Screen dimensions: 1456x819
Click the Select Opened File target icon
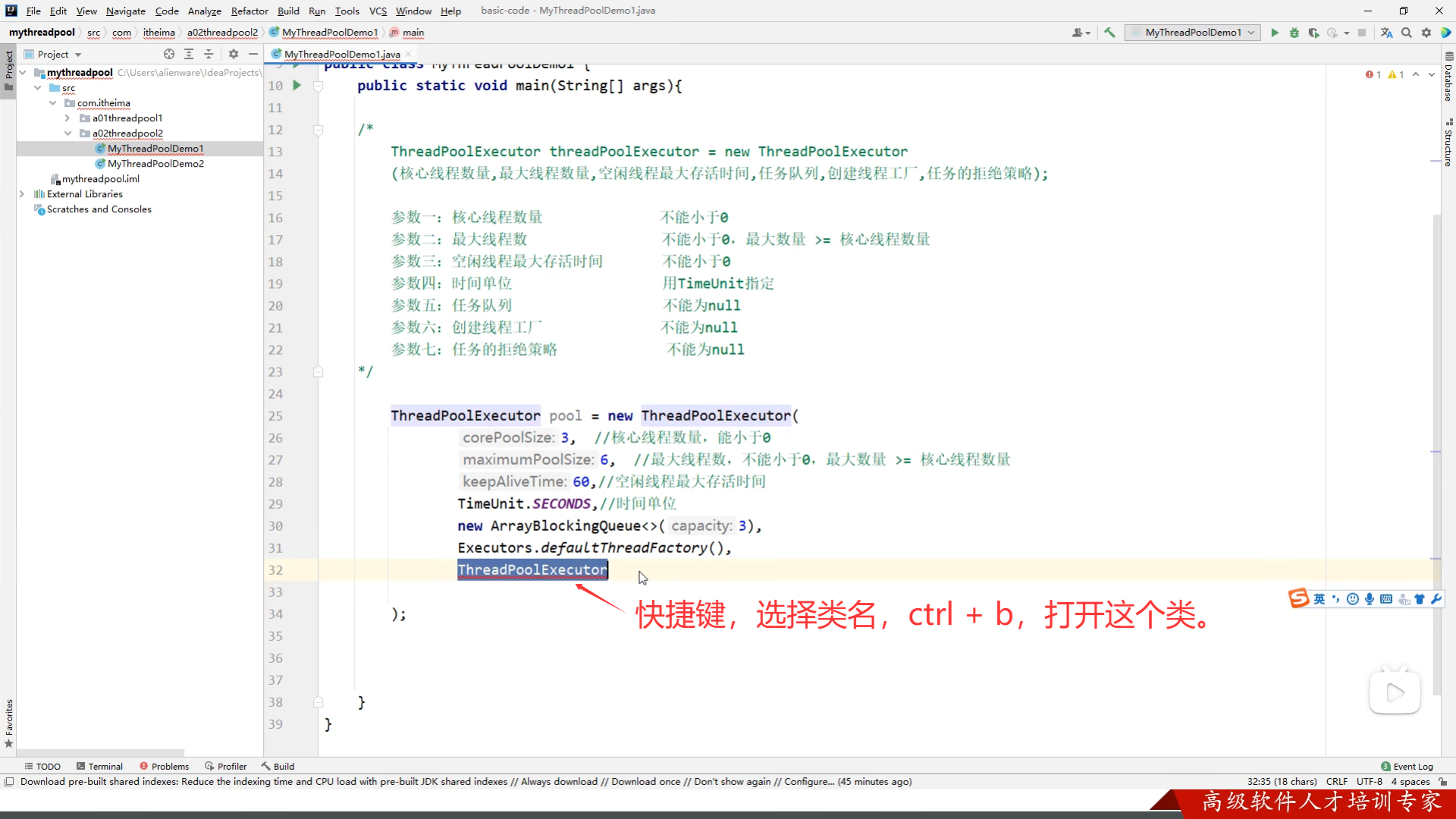[x=169, y=54]
